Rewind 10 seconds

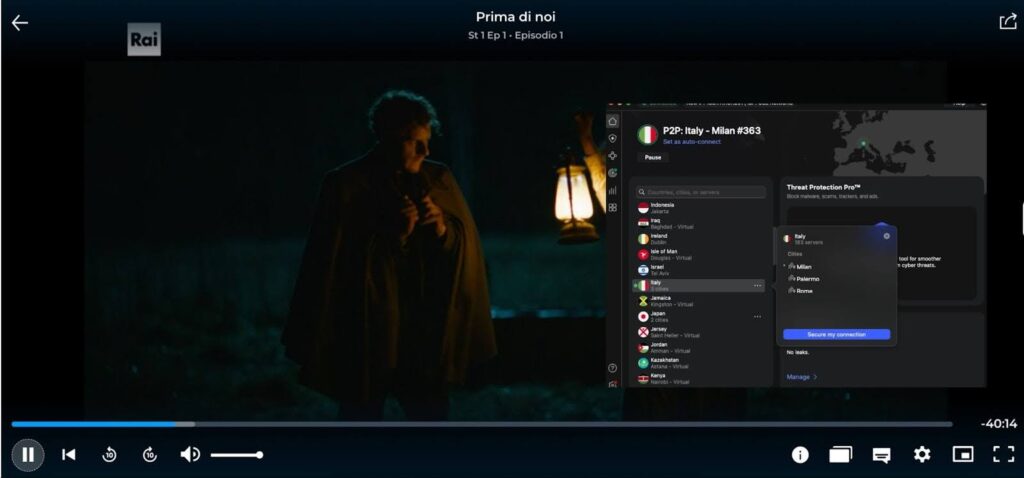pyautogui.click(x=109, y=454)
